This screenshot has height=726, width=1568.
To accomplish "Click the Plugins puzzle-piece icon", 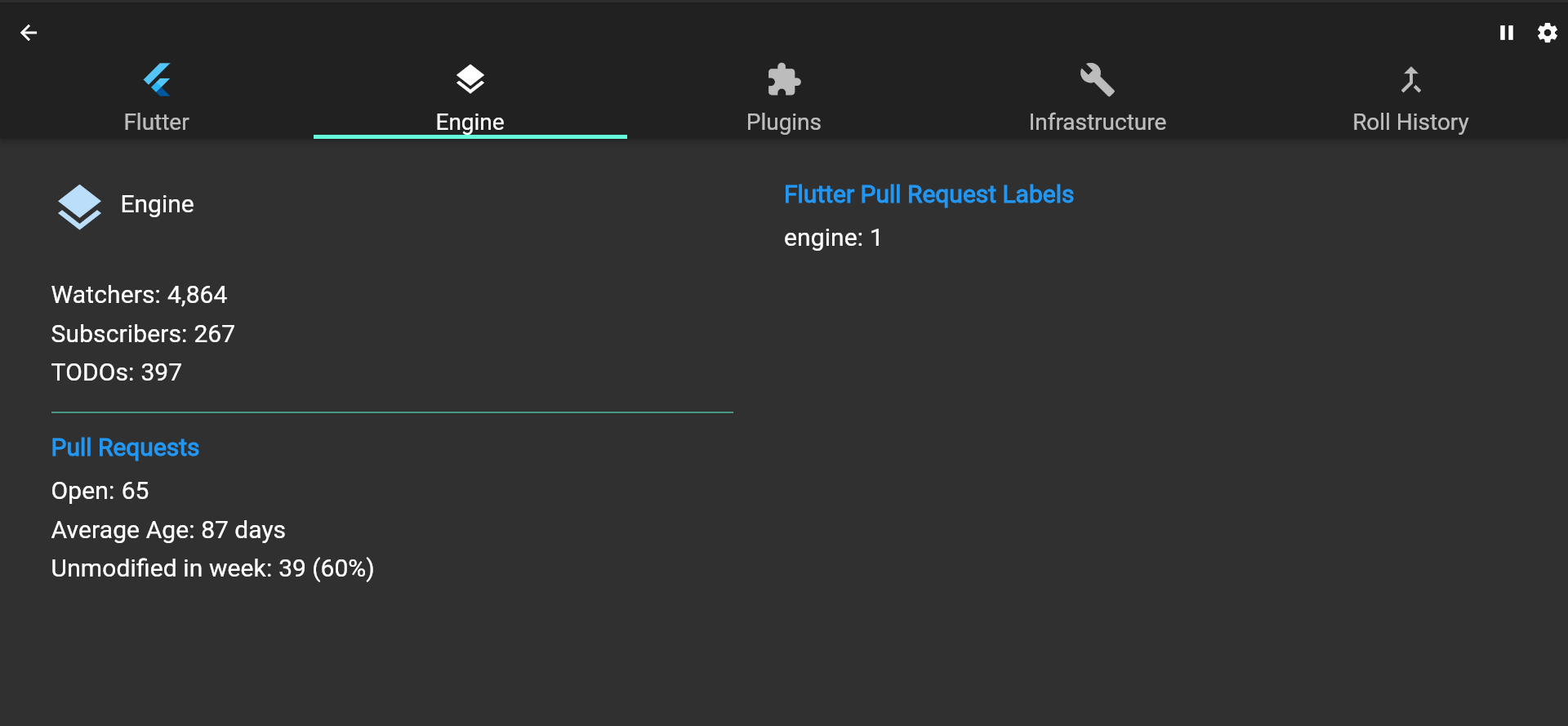I will (x=783, y=79).
